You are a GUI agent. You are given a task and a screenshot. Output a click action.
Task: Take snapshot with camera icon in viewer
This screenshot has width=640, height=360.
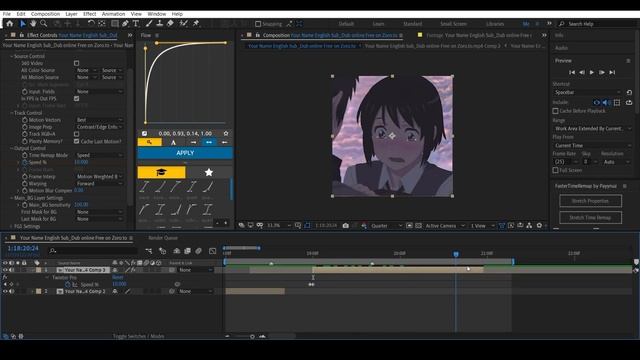[x=346, y=225]
